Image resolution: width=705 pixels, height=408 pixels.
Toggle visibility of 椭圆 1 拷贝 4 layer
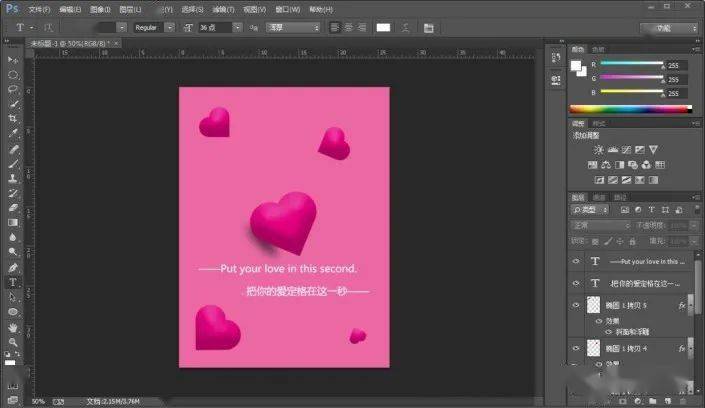pyautogui.click(x=575, y=347)
